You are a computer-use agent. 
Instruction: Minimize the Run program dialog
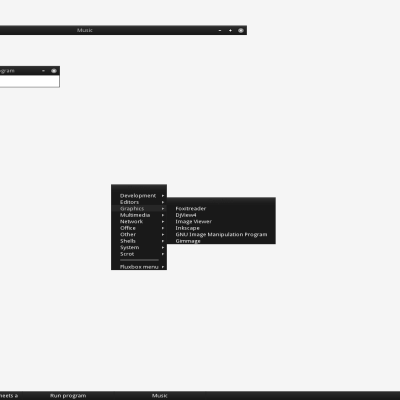(43, 71)
